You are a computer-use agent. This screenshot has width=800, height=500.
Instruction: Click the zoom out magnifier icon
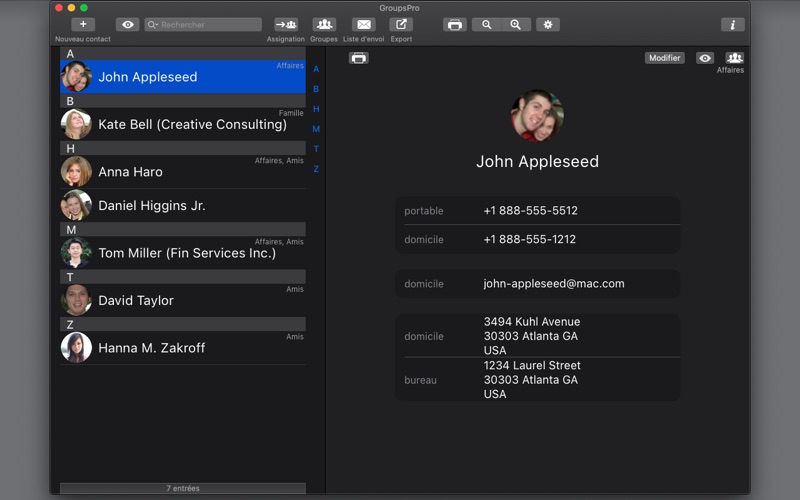(x=487, y=24)
